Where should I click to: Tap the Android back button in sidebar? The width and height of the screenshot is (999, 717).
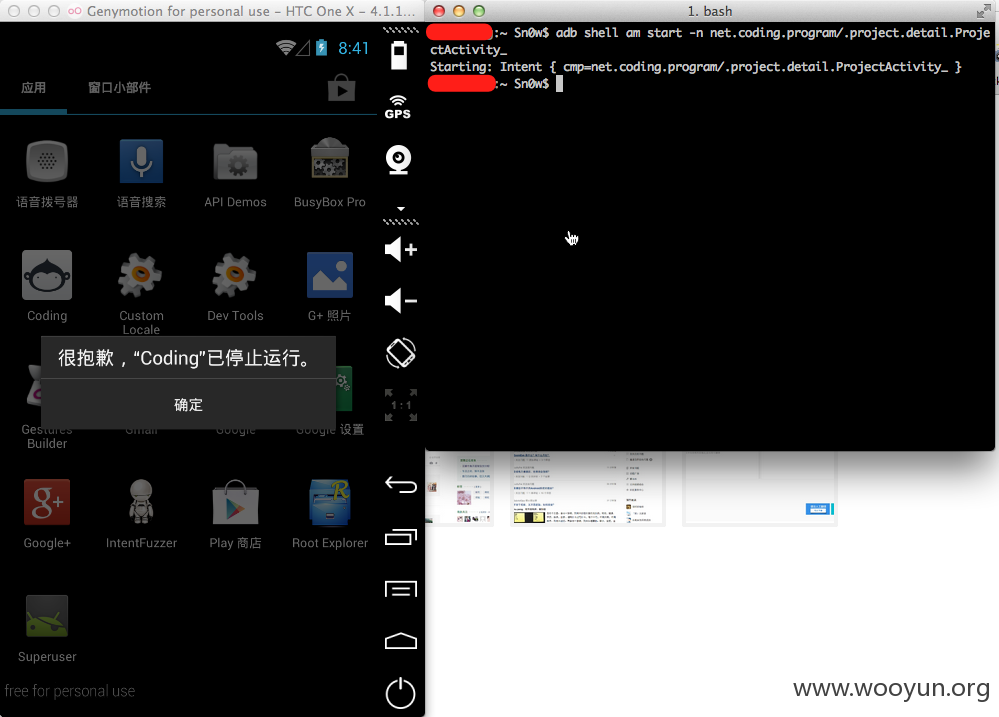(x=401, y=485)
